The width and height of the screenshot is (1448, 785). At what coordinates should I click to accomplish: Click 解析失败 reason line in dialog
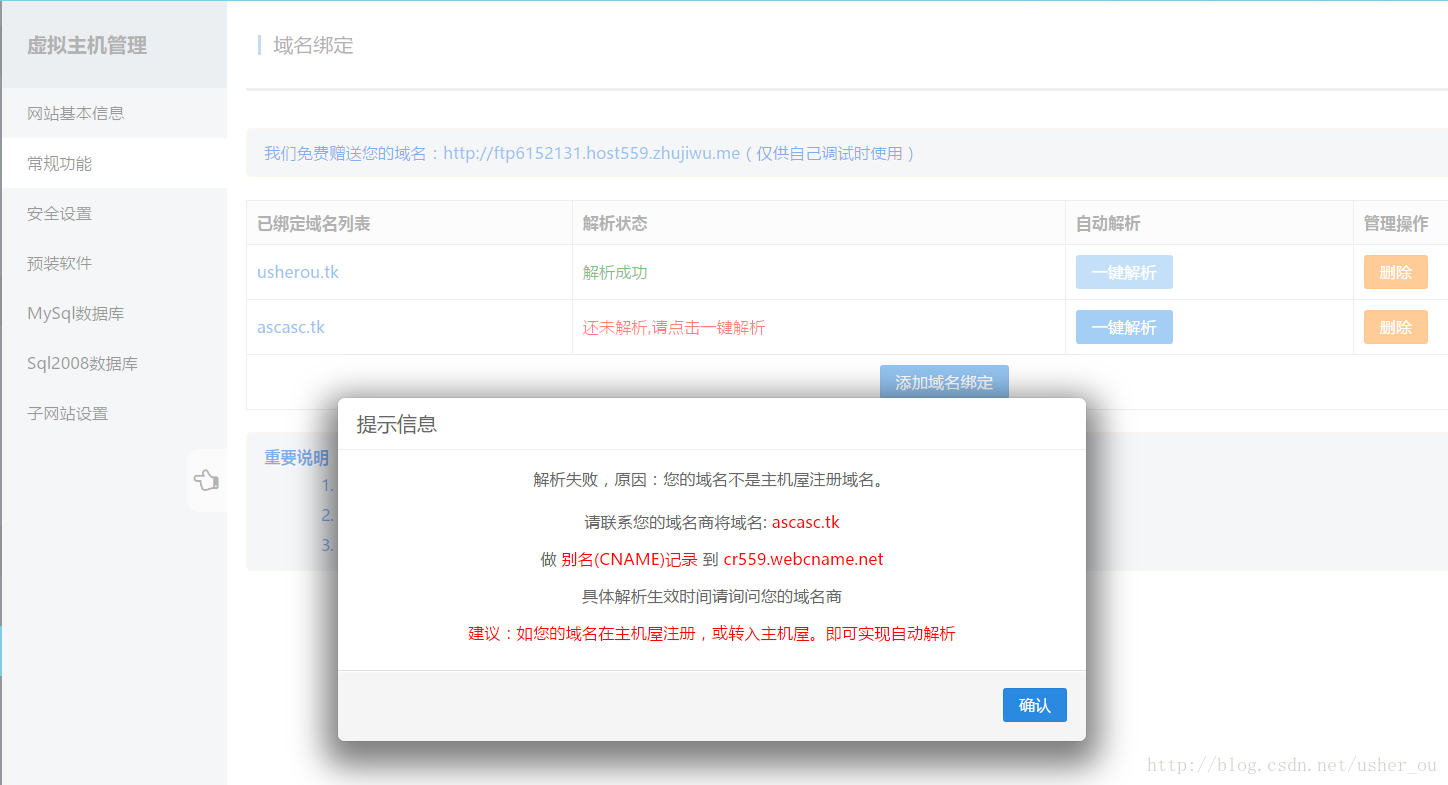[711, 480]
